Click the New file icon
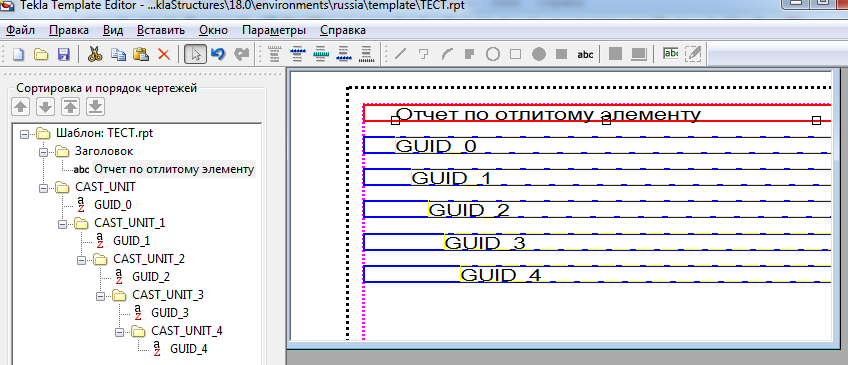 coord(19,54)
